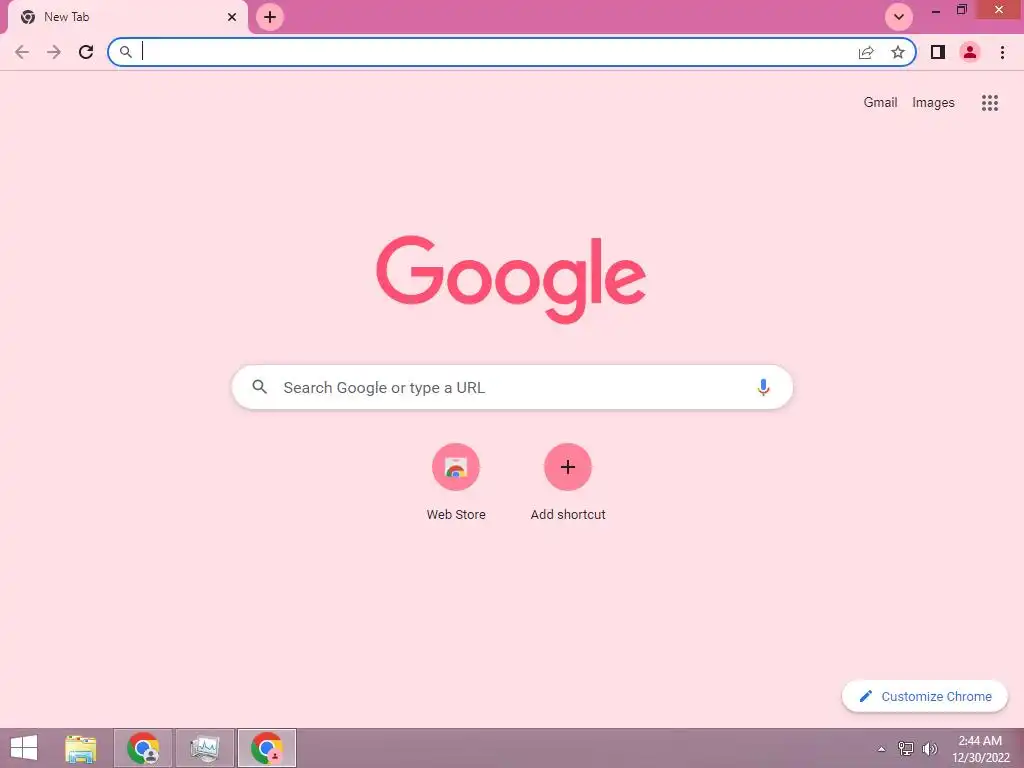Open a new tab with the plus button
1024x768 pixels.
tap(270, 17)
